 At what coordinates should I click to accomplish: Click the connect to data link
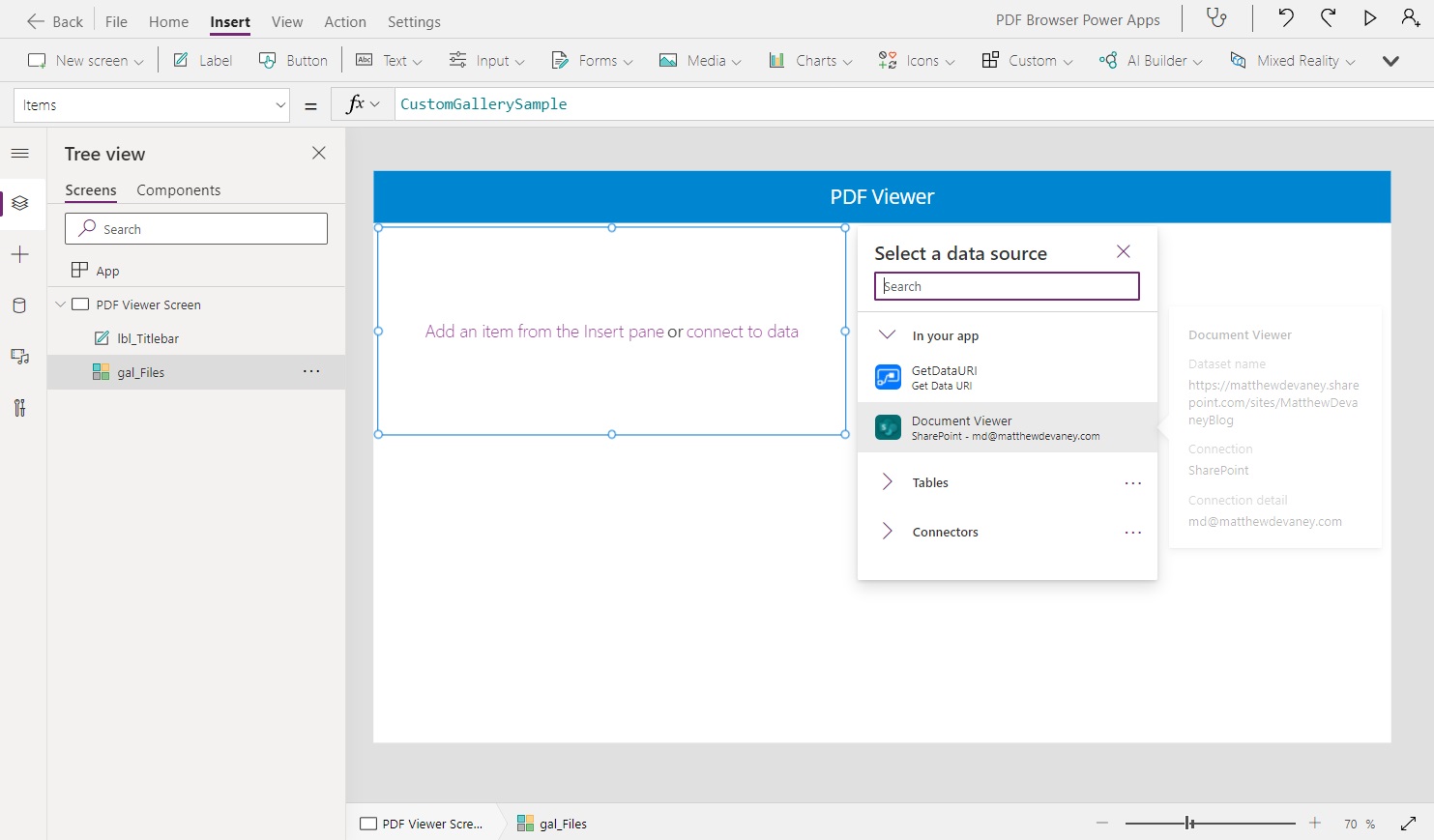coord(742,332)
